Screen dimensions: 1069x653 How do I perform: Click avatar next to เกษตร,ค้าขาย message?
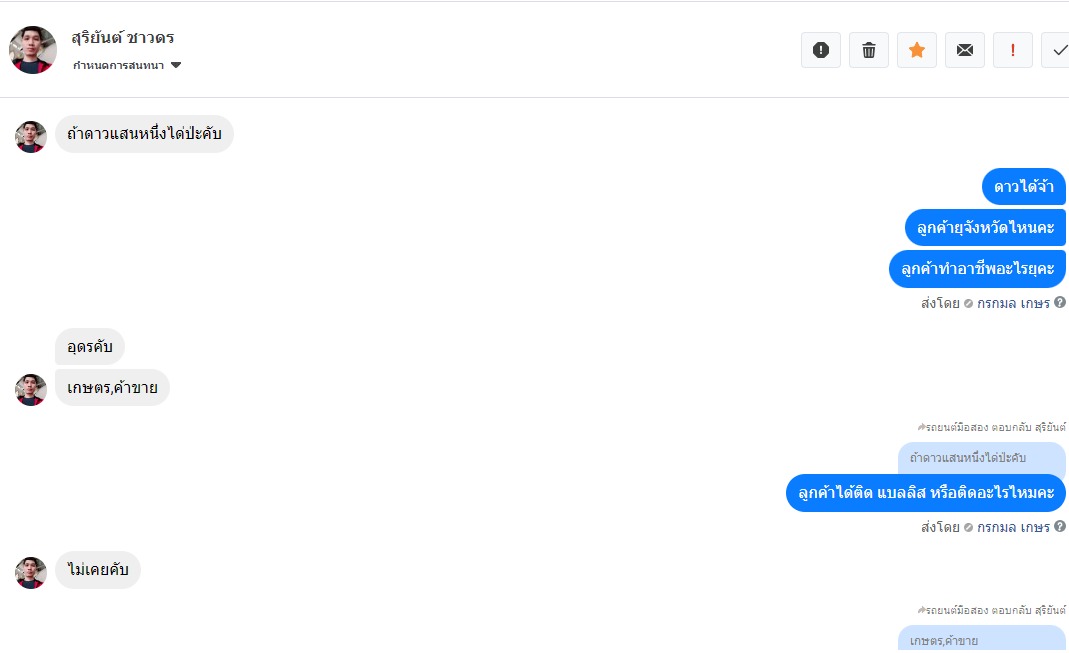(x=31, y=390)
